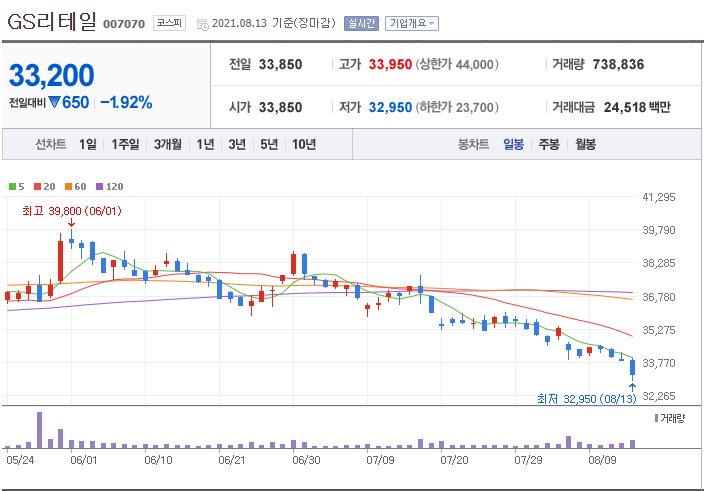Select the 1일 line chart tab
Viewport: 704px width, 491px height.
point(88,144)
